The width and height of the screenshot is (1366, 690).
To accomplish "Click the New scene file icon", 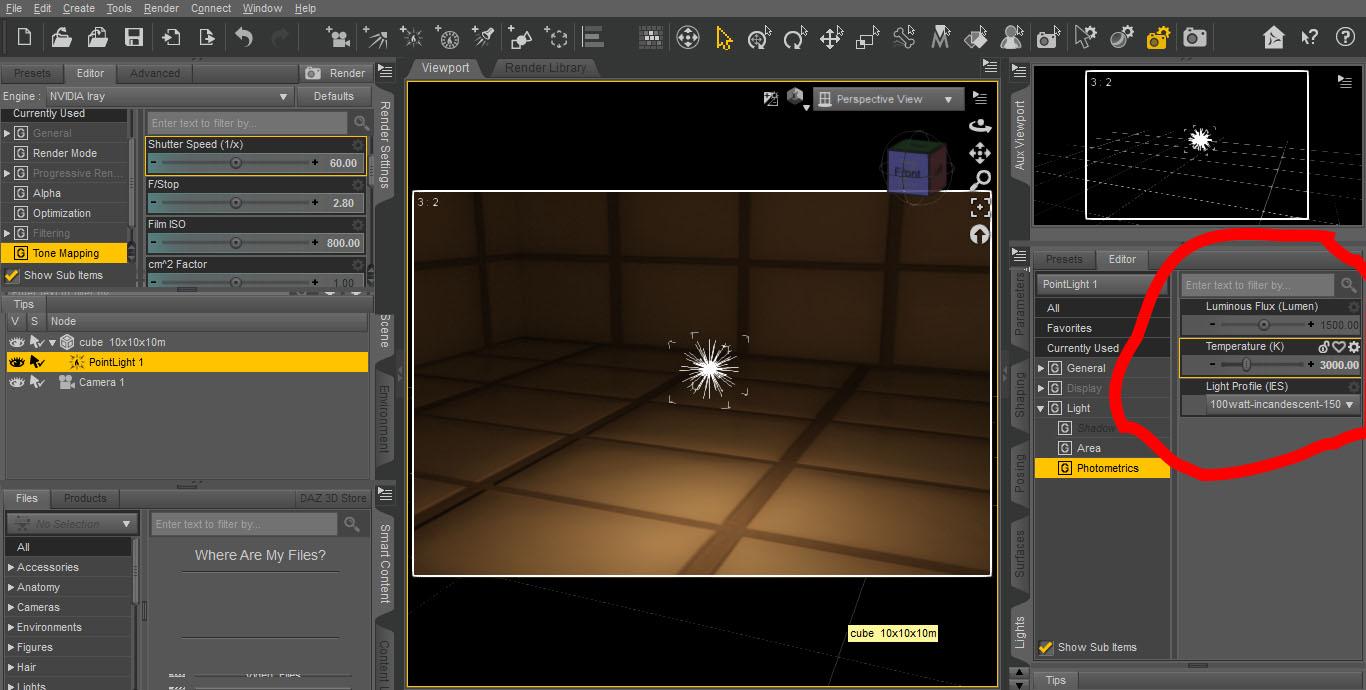I will pos(24,38).
